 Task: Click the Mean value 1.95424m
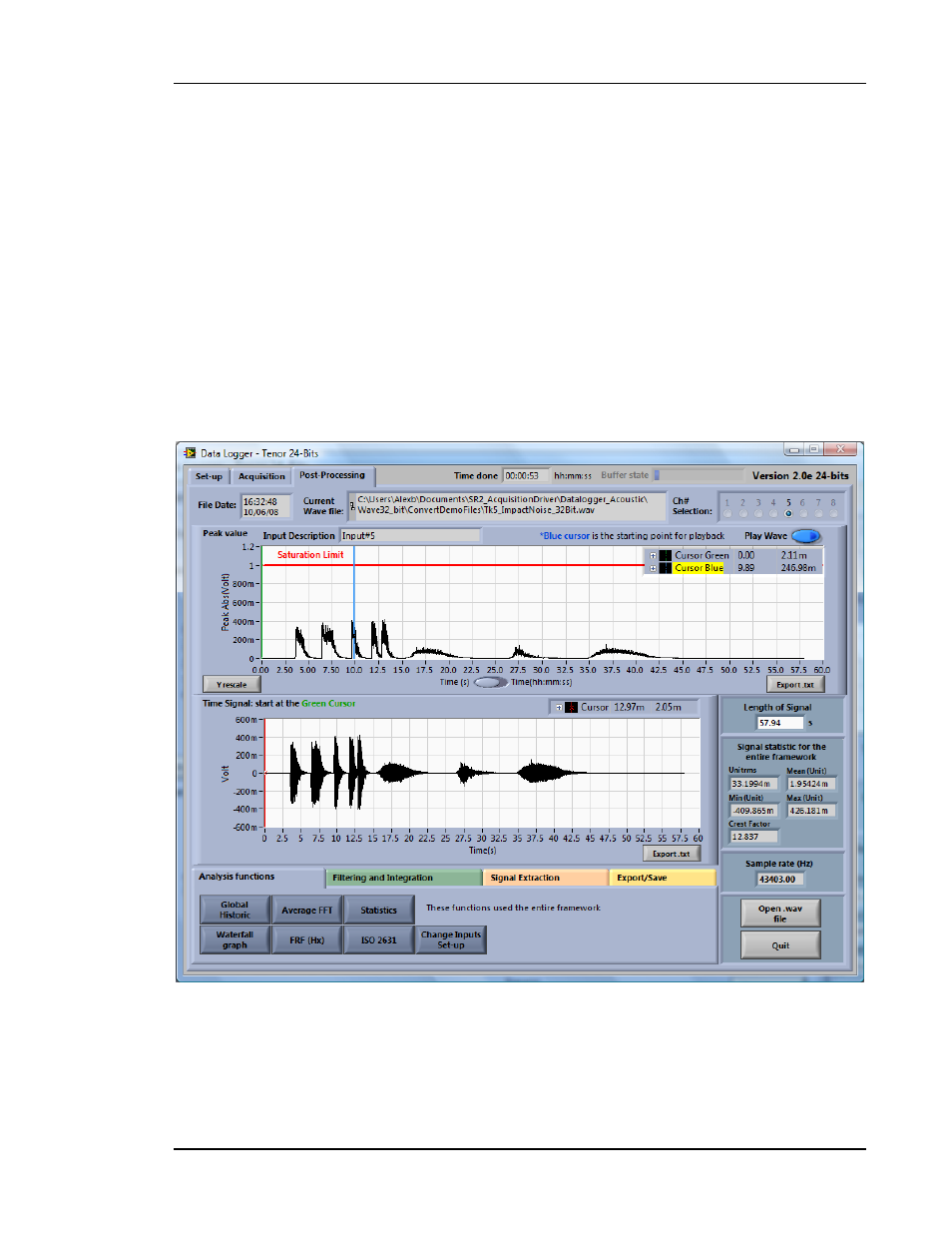point(811,784)
